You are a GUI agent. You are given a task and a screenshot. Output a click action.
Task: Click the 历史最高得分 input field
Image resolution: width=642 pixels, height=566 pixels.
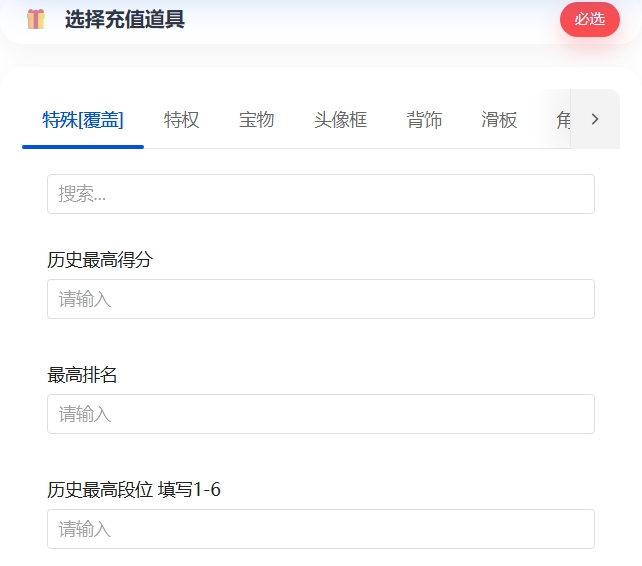[x=320, y=299]
